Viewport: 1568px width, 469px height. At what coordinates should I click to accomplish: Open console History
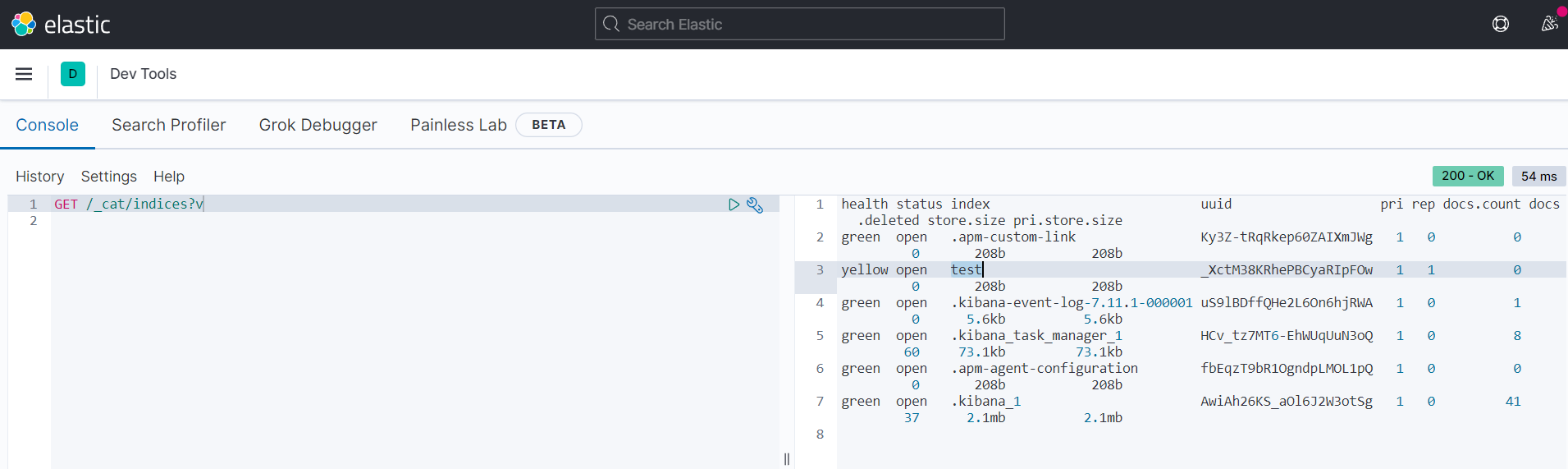[39, 177]
